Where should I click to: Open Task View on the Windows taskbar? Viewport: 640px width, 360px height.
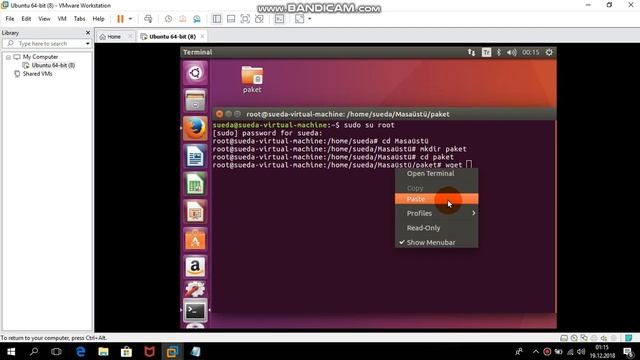click(56, 351)
